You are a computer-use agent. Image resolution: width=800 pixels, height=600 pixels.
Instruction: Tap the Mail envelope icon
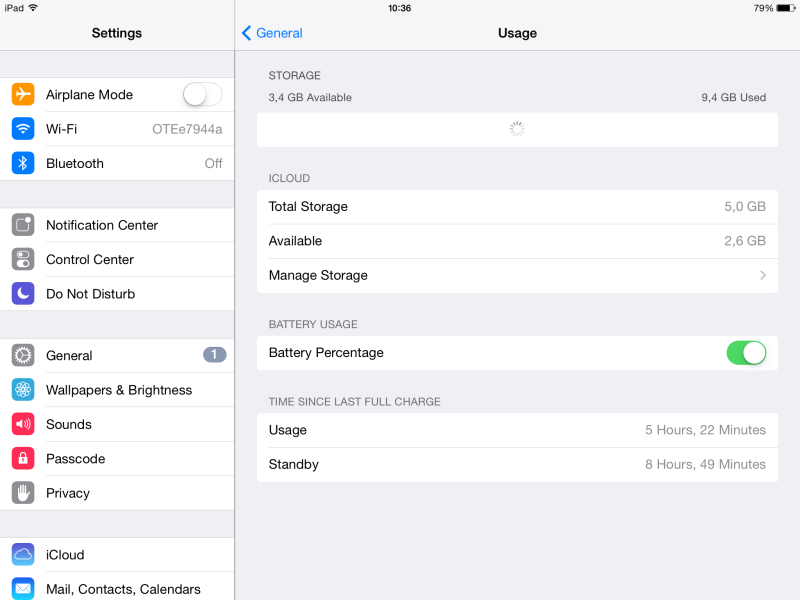point(23,589)
